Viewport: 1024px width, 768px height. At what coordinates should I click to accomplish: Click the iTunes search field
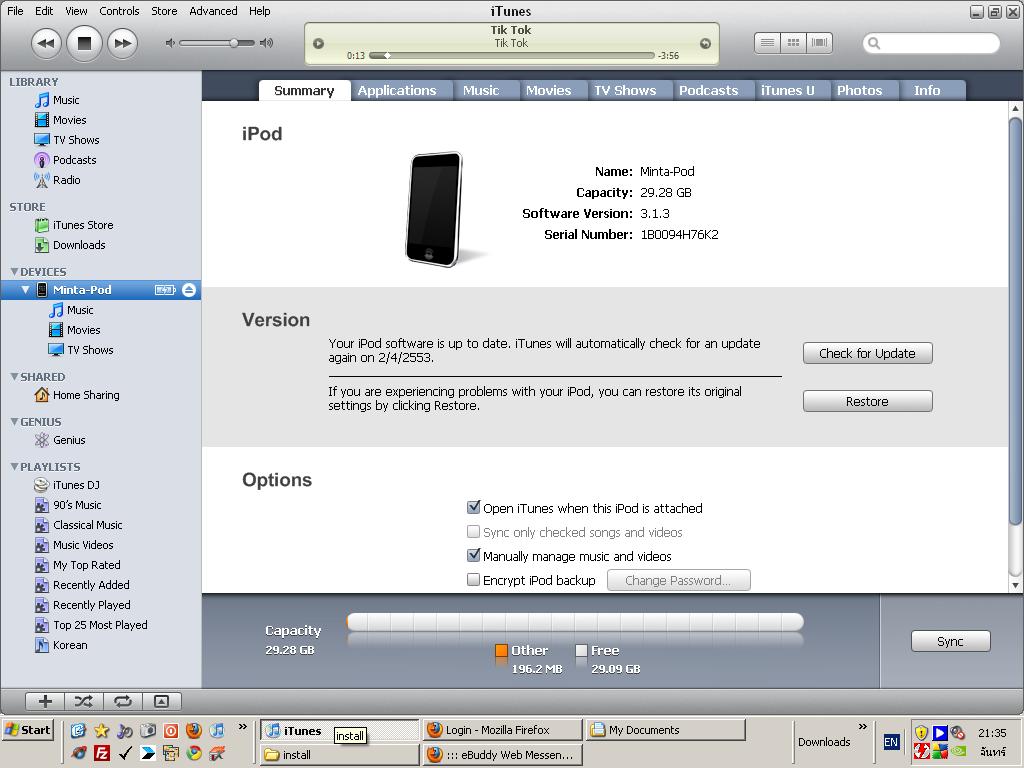coord(931,44)
